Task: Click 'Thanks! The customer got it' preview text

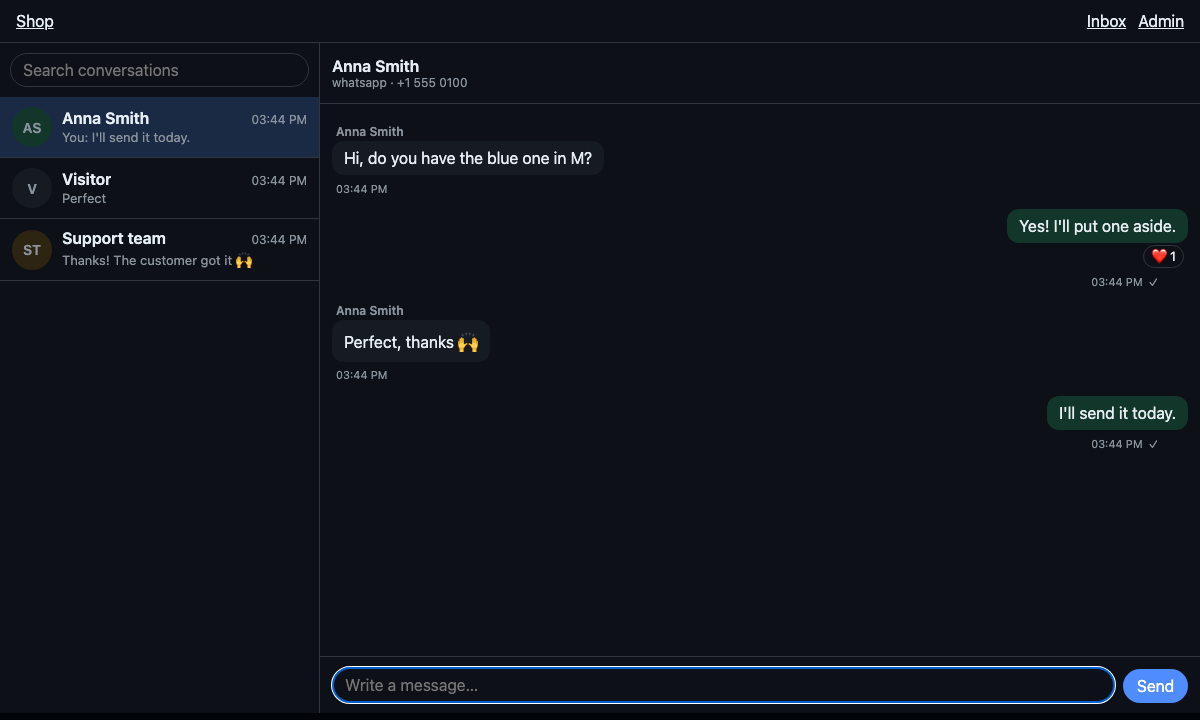Action: [x=157, y=260]
